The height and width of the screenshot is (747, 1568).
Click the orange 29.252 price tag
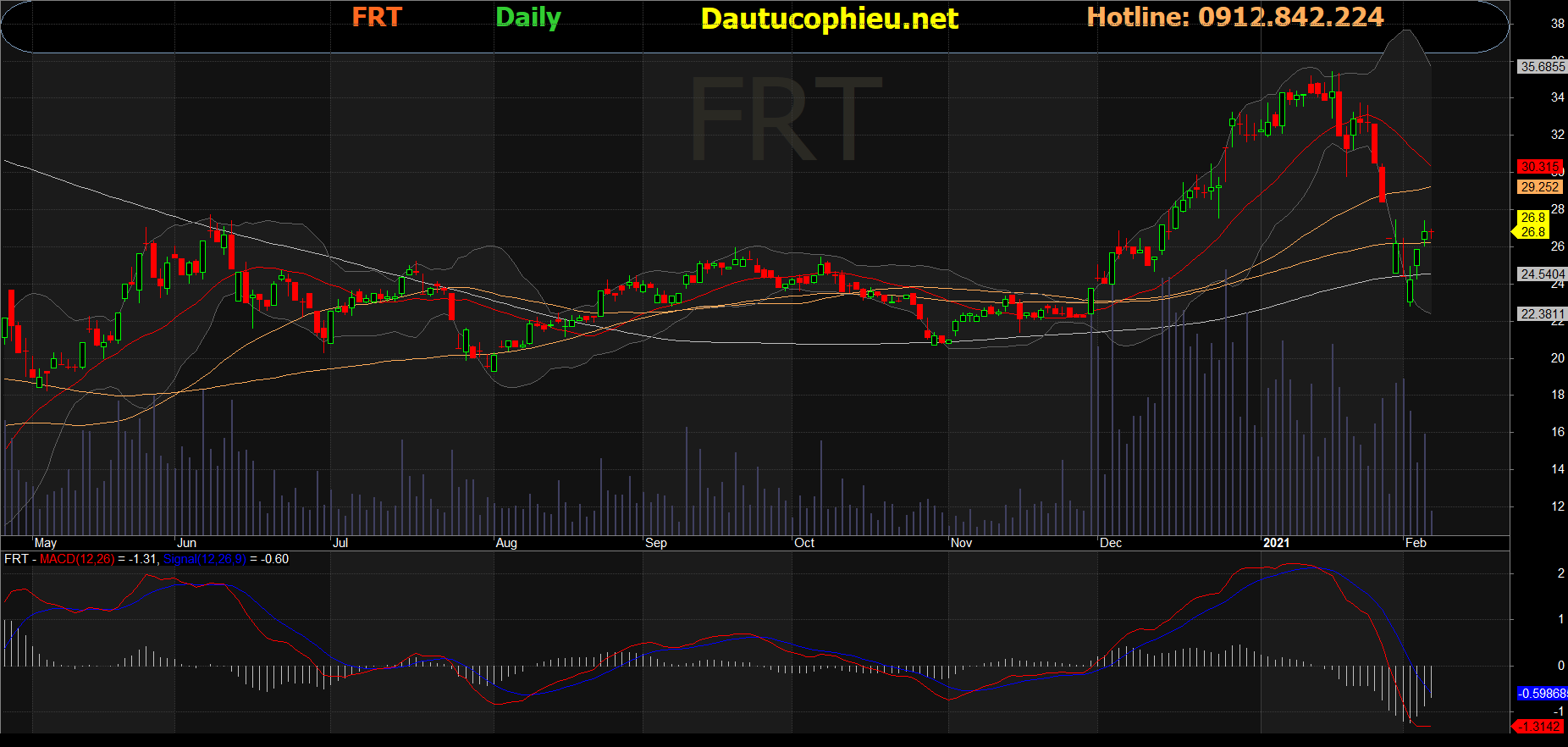[x=1539, y=187]
